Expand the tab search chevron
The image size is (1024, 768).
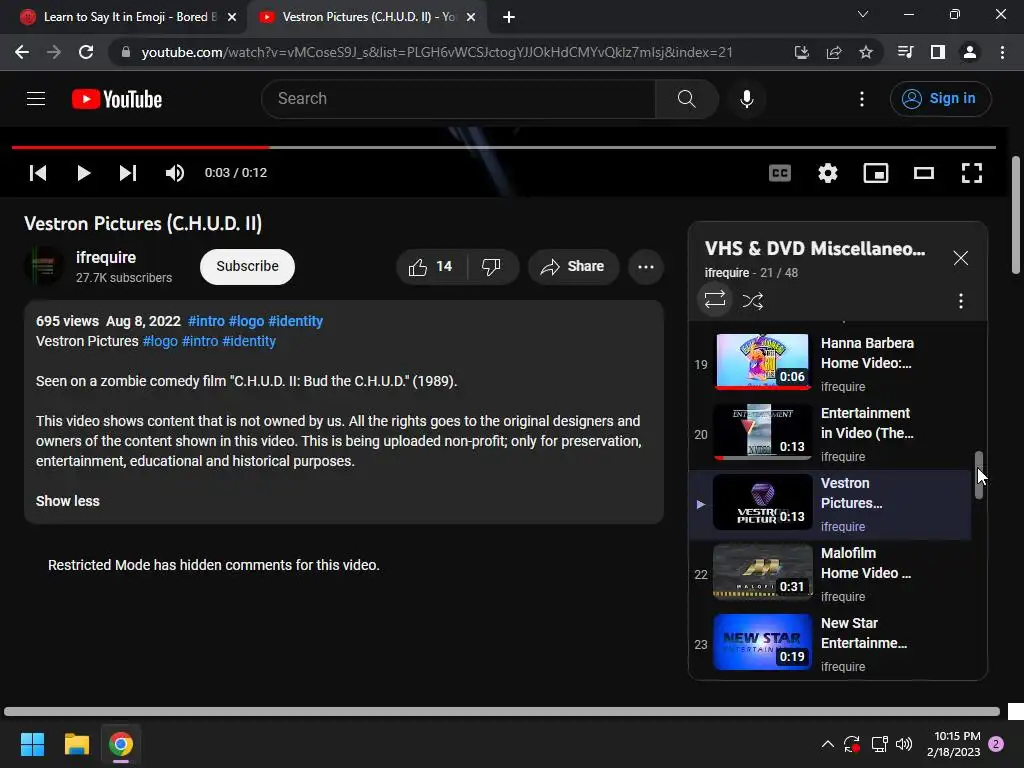coord(863,14)
